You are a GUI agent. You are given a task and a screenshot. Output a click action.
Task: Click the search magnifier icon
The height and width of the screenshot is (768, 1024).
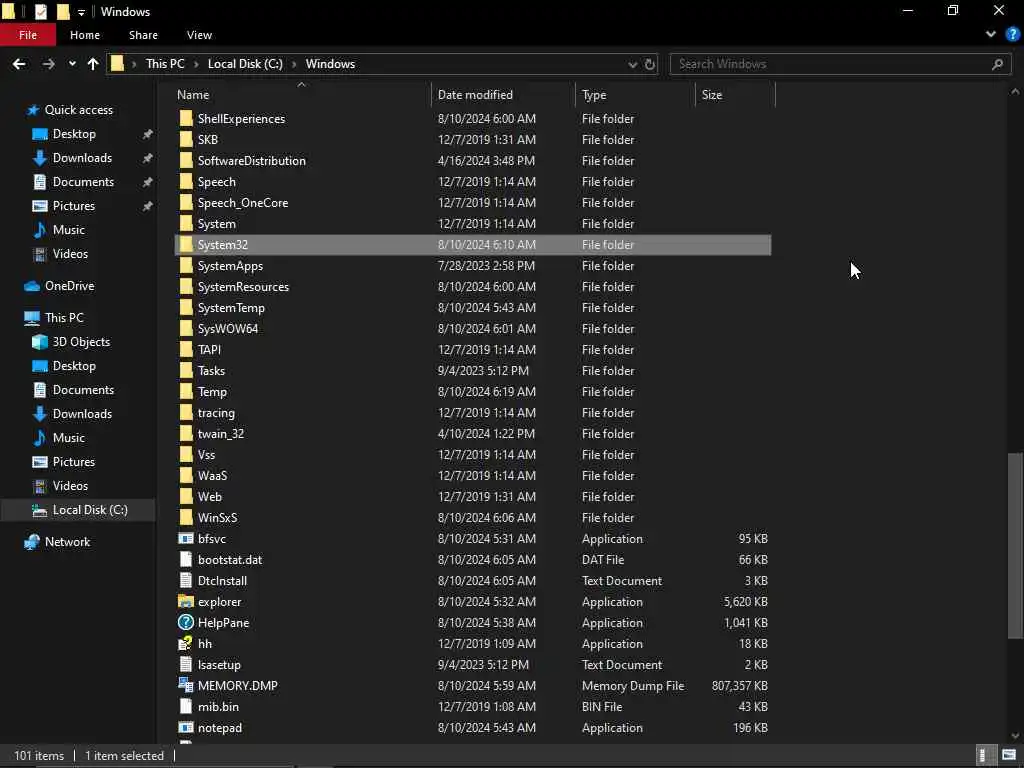tap(997, 64)
